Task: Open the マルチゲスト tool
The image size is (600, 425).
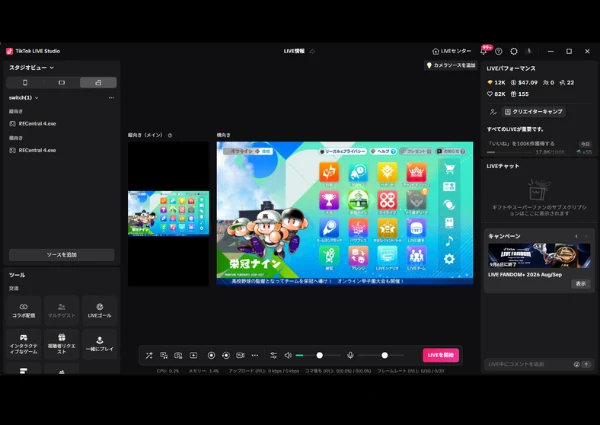Action: pos(62,311)
